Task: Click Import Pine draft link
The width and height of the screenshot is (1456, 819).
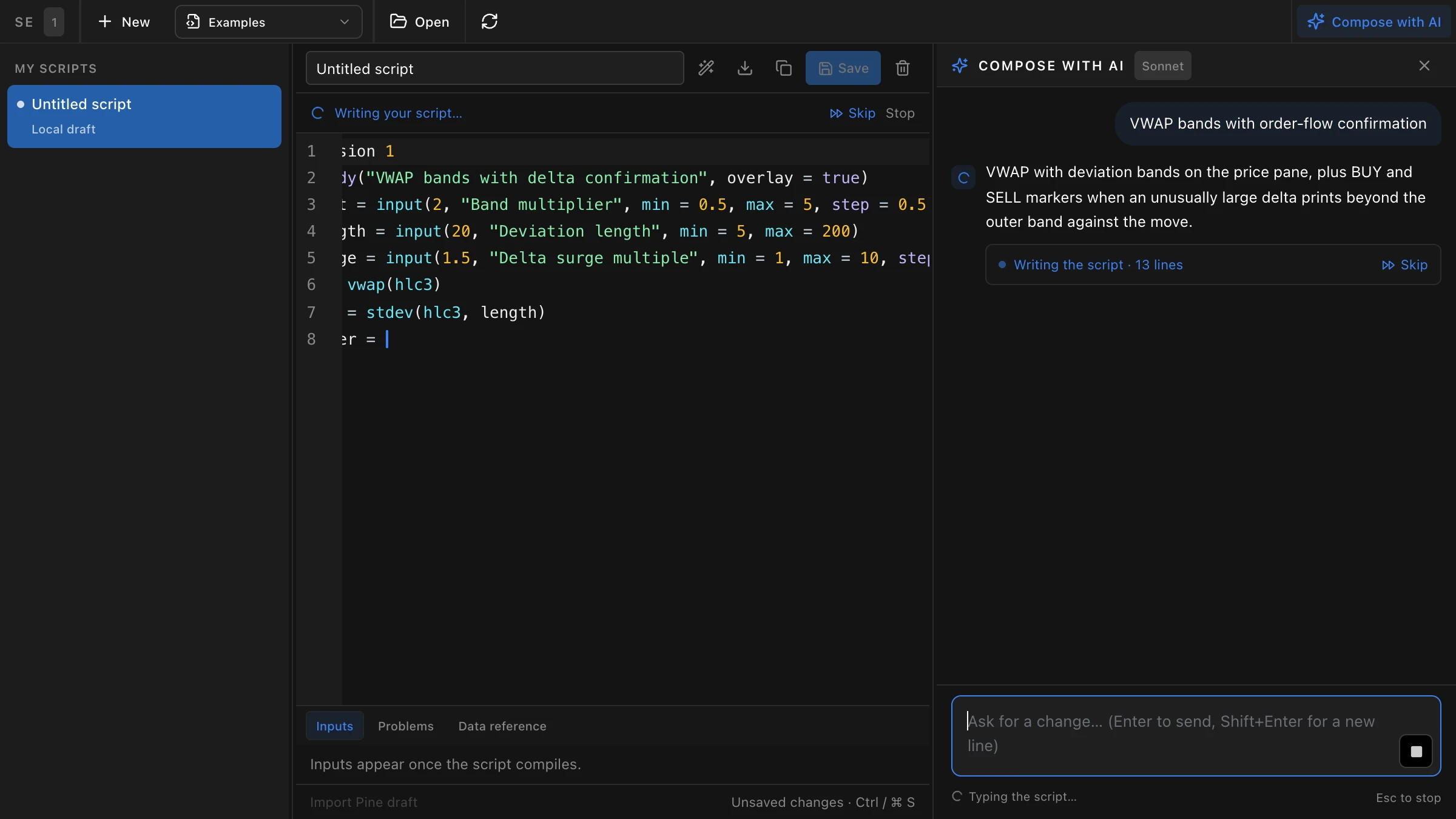Action: [x=363, y=802]
